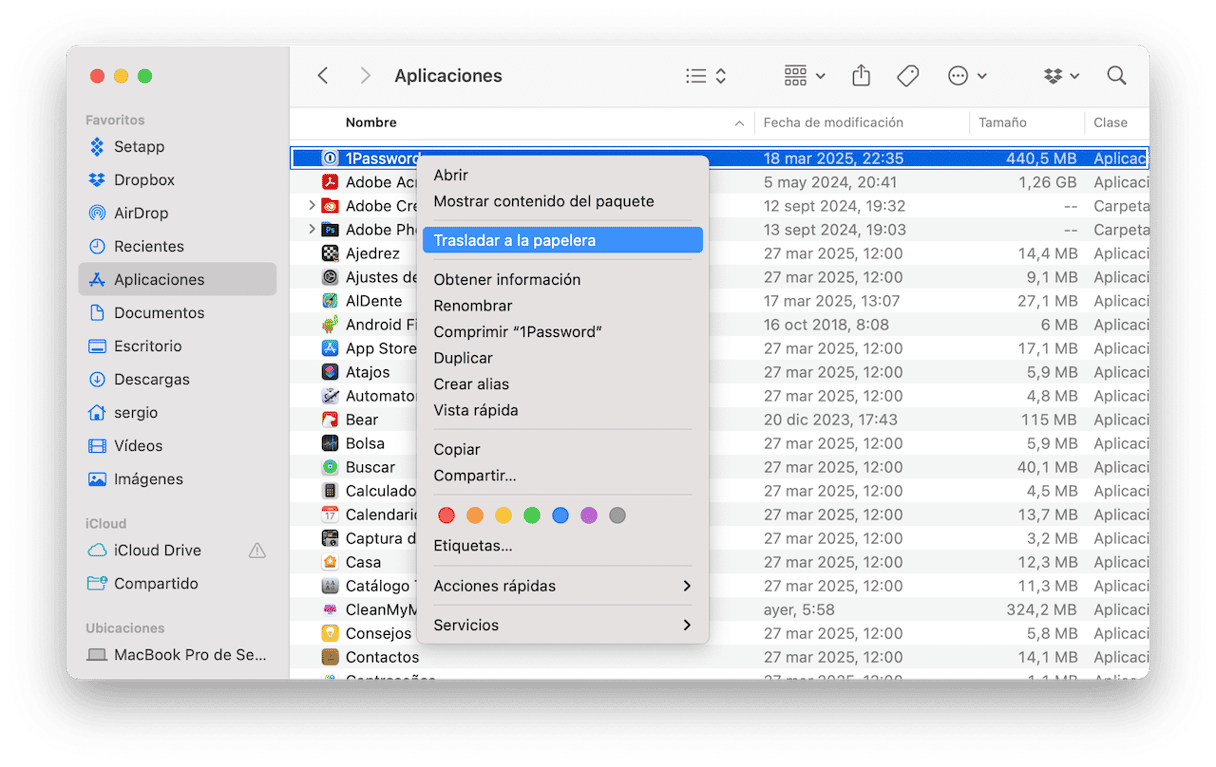Select the Casa app row
This screenshot has height=767, width=1216.
coord(719,562)
